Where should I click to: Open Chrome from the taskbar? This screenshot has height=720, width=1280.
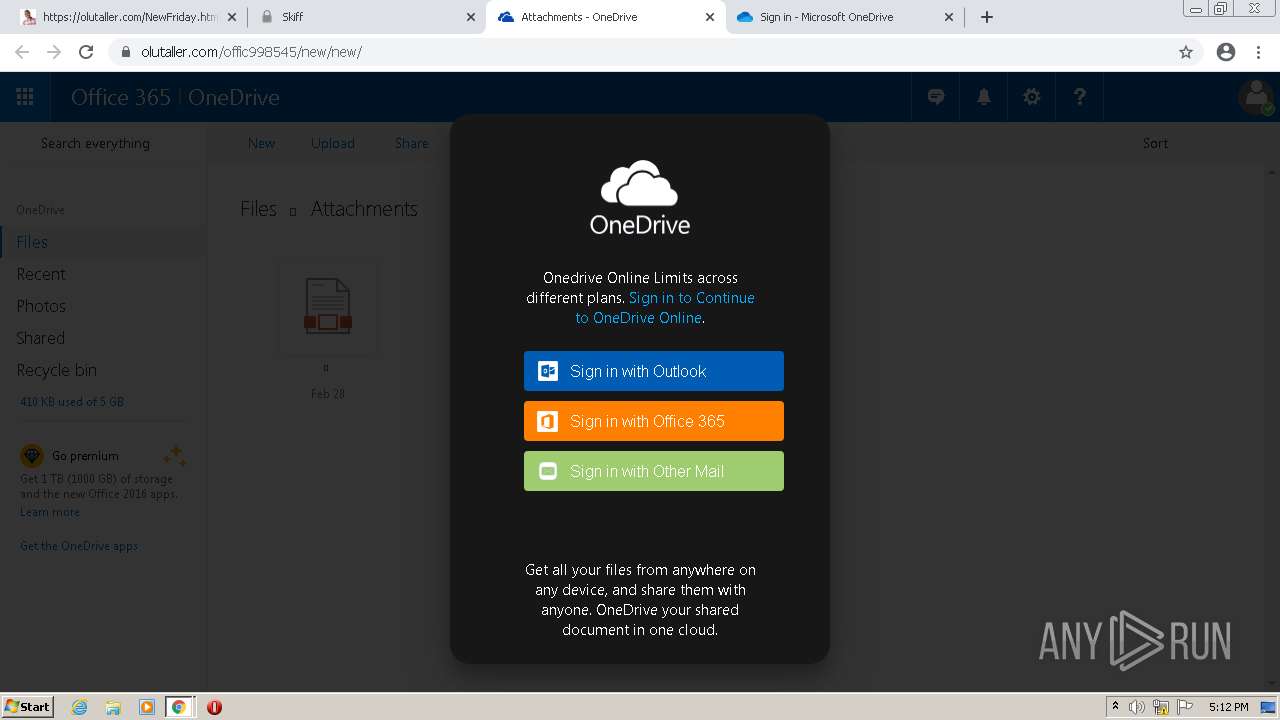click(x=179, y=707)
